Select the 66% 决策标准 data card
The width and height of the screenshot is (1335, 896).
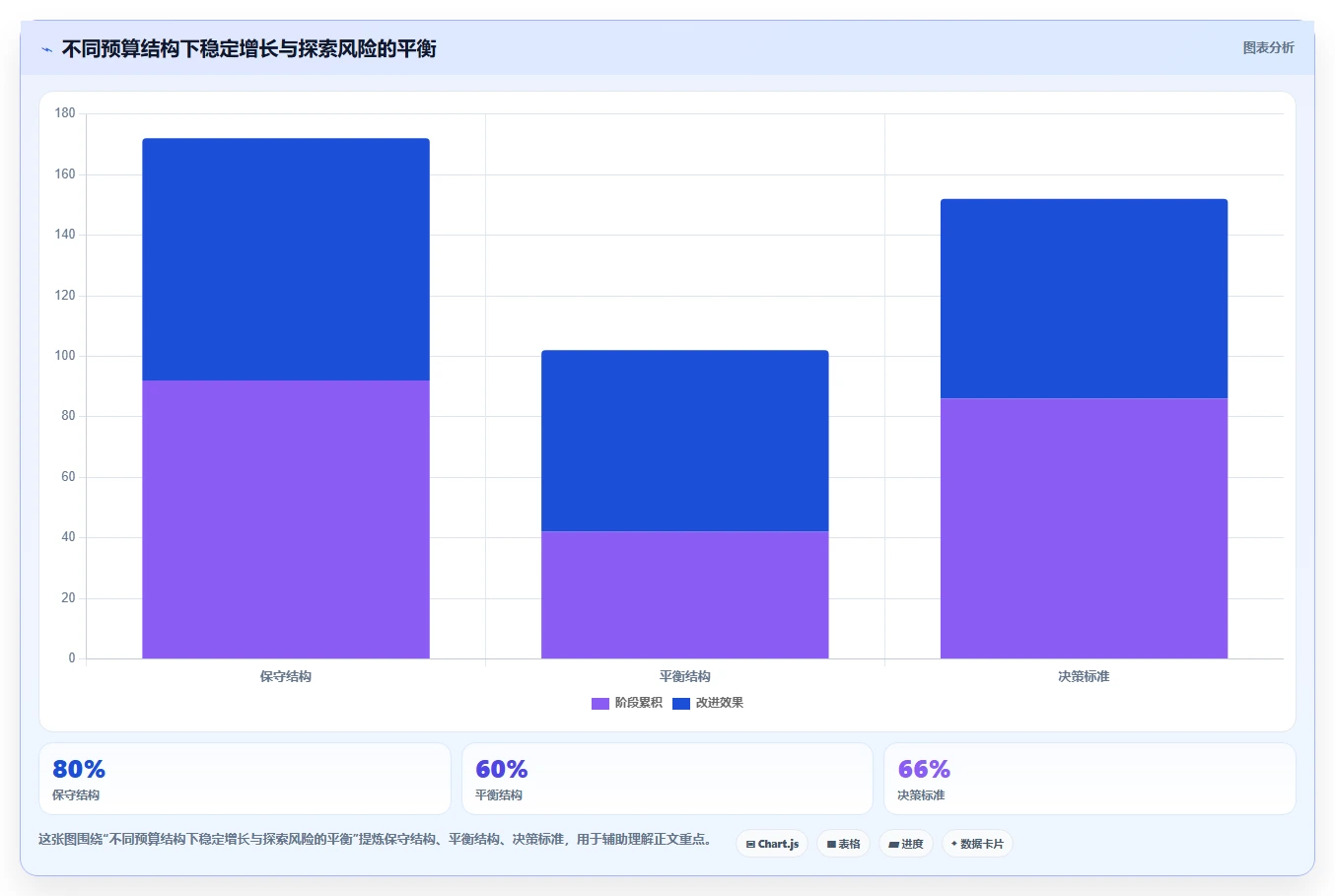point(1089,779)
